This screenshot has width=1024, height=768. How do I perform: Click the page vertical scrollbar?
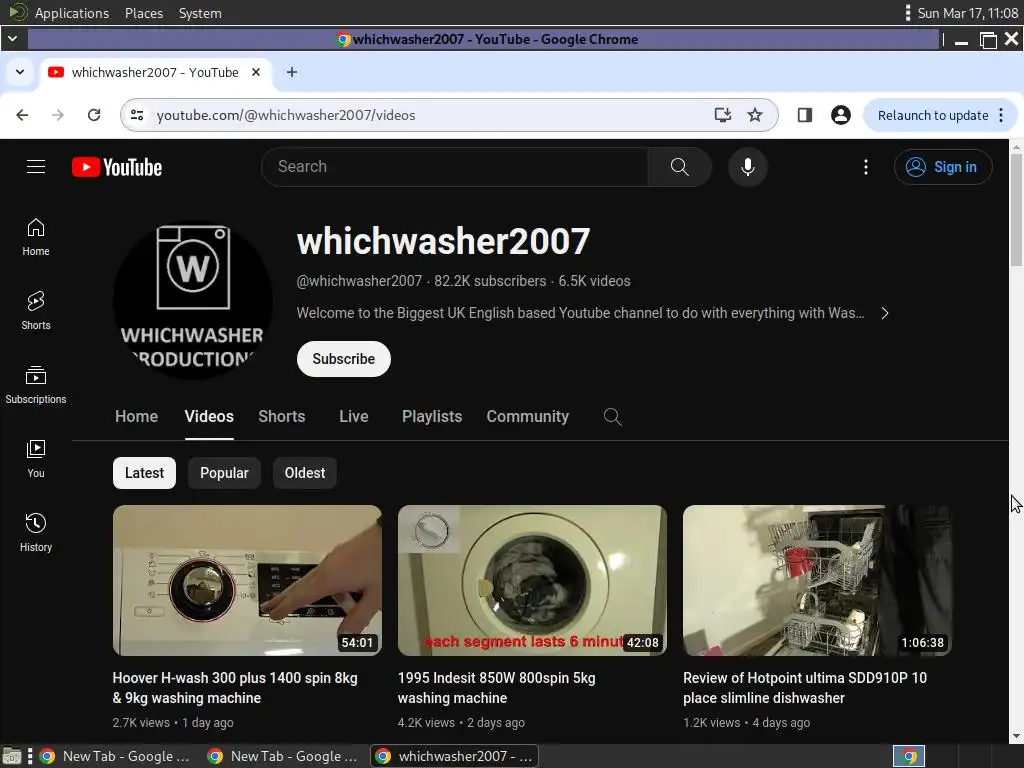click(1016, 210)
